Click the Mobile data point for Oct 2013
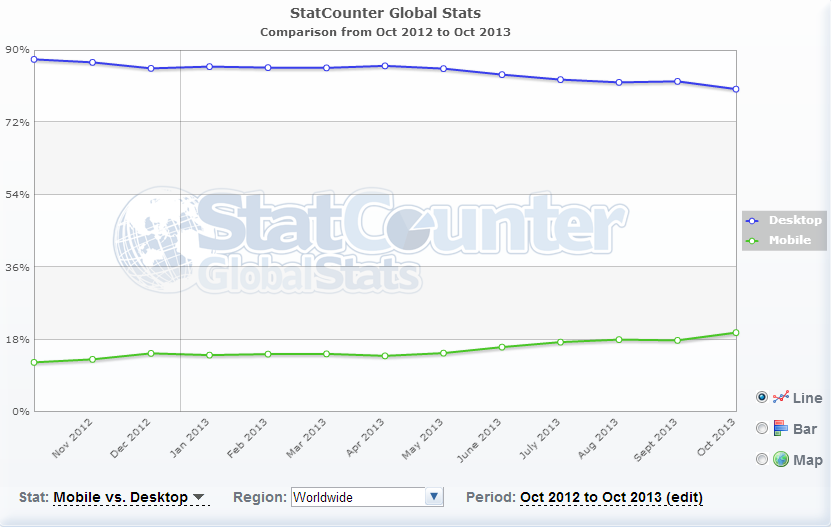The height and width of the screenshot is (527, 831). click(x=736, y=333)
